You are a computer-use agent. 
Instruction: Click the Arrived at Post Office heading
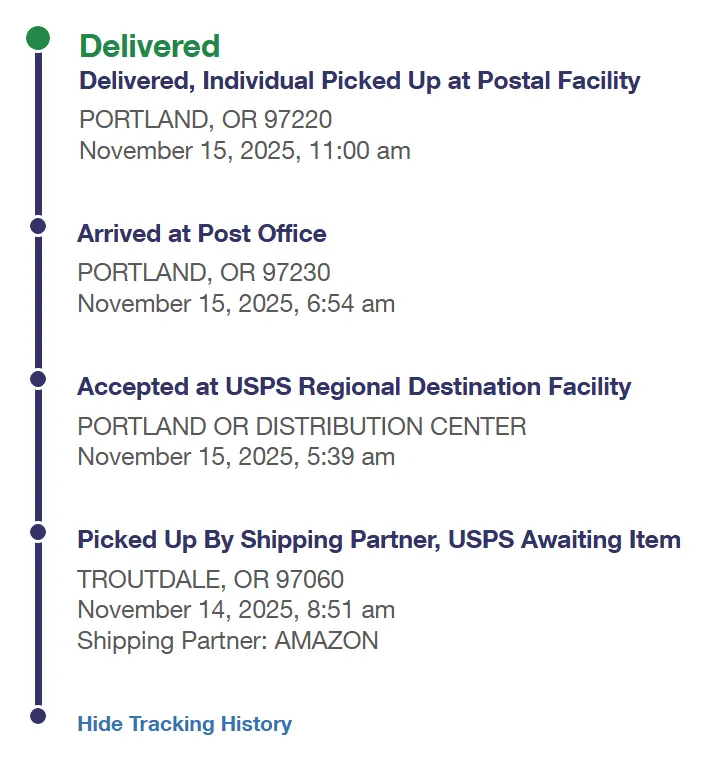coord(201,234)
